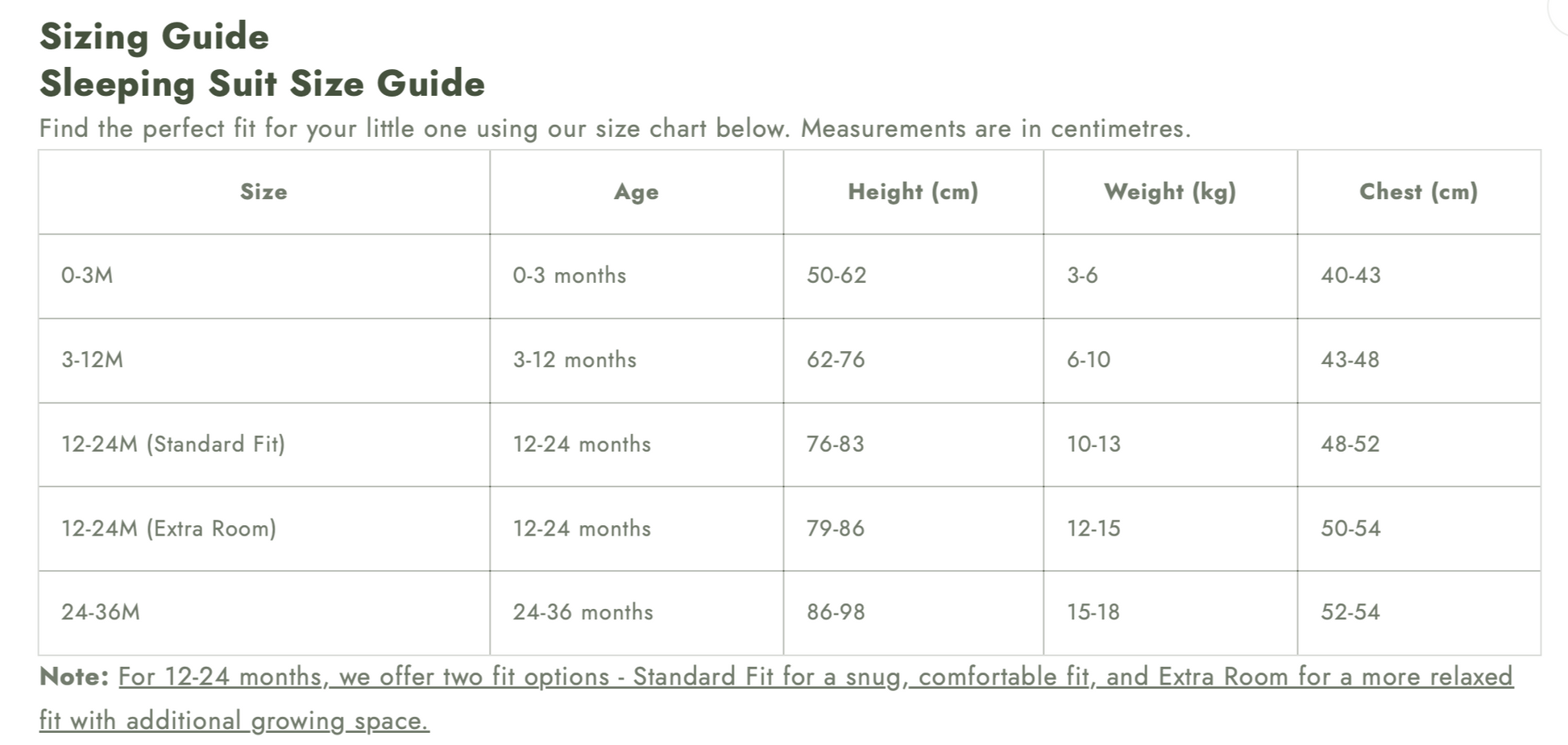Select the 12-24M (Extra Room) size cell
This screenshot has height=745, width=1568.
[169, 528]
